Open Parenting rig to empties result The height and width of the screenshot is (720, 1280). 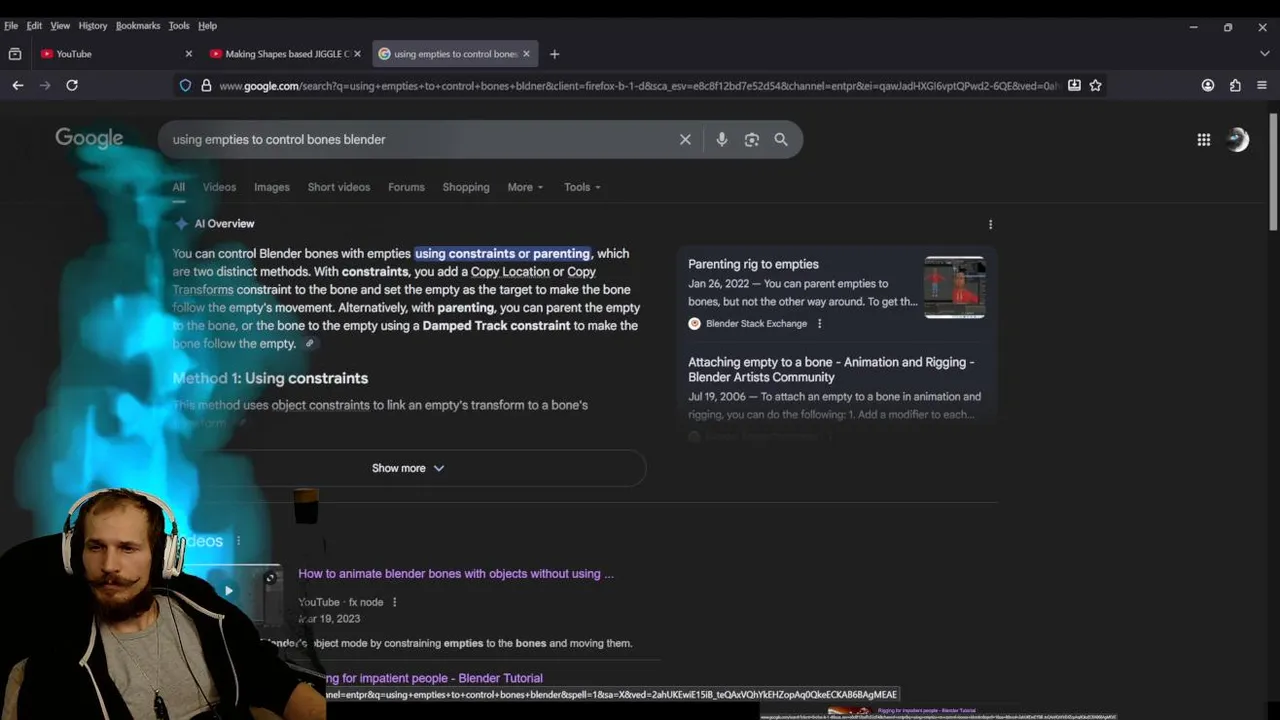(x=753, y=264)
